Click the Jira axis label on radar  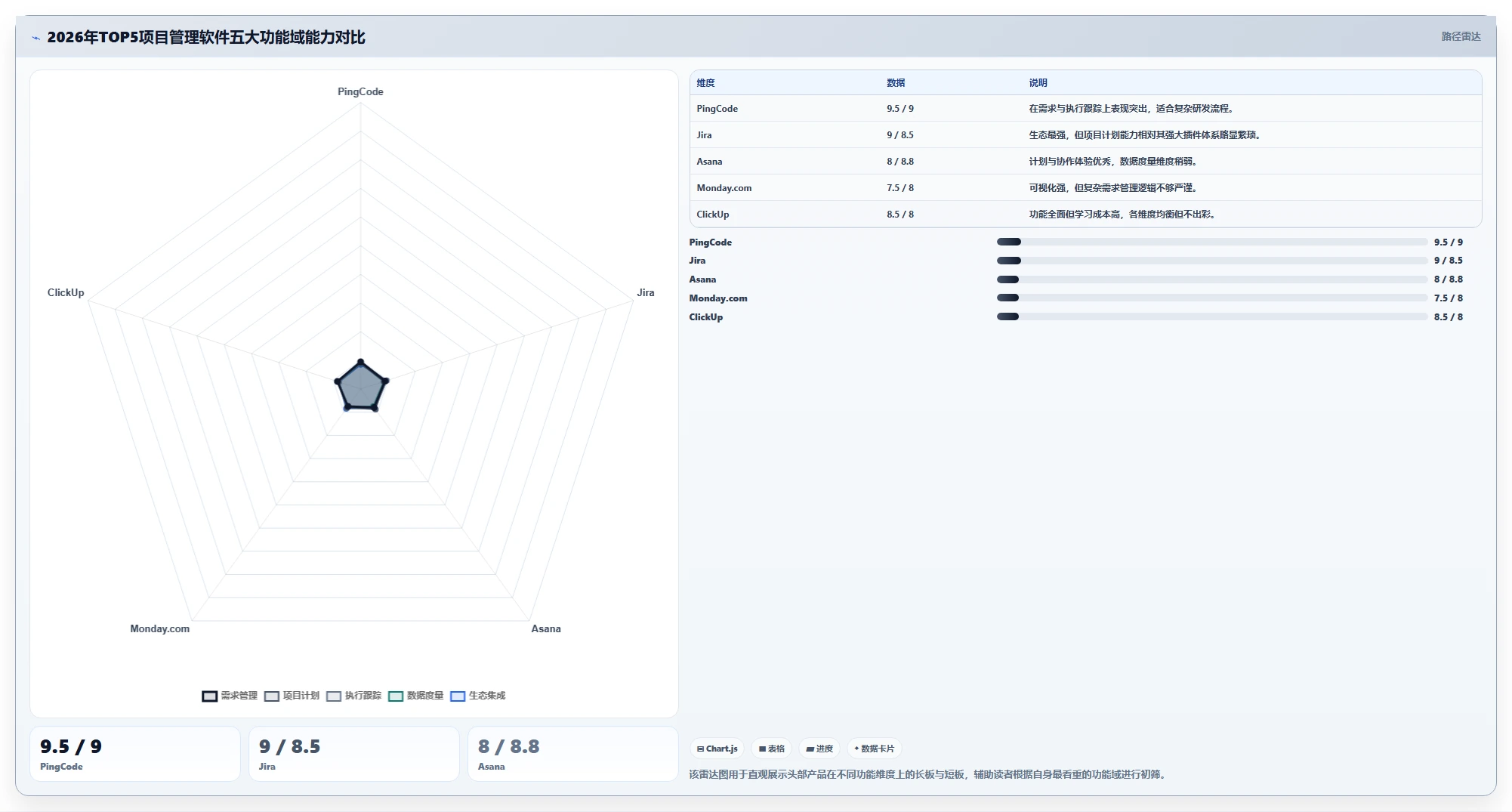pos(646,292)
